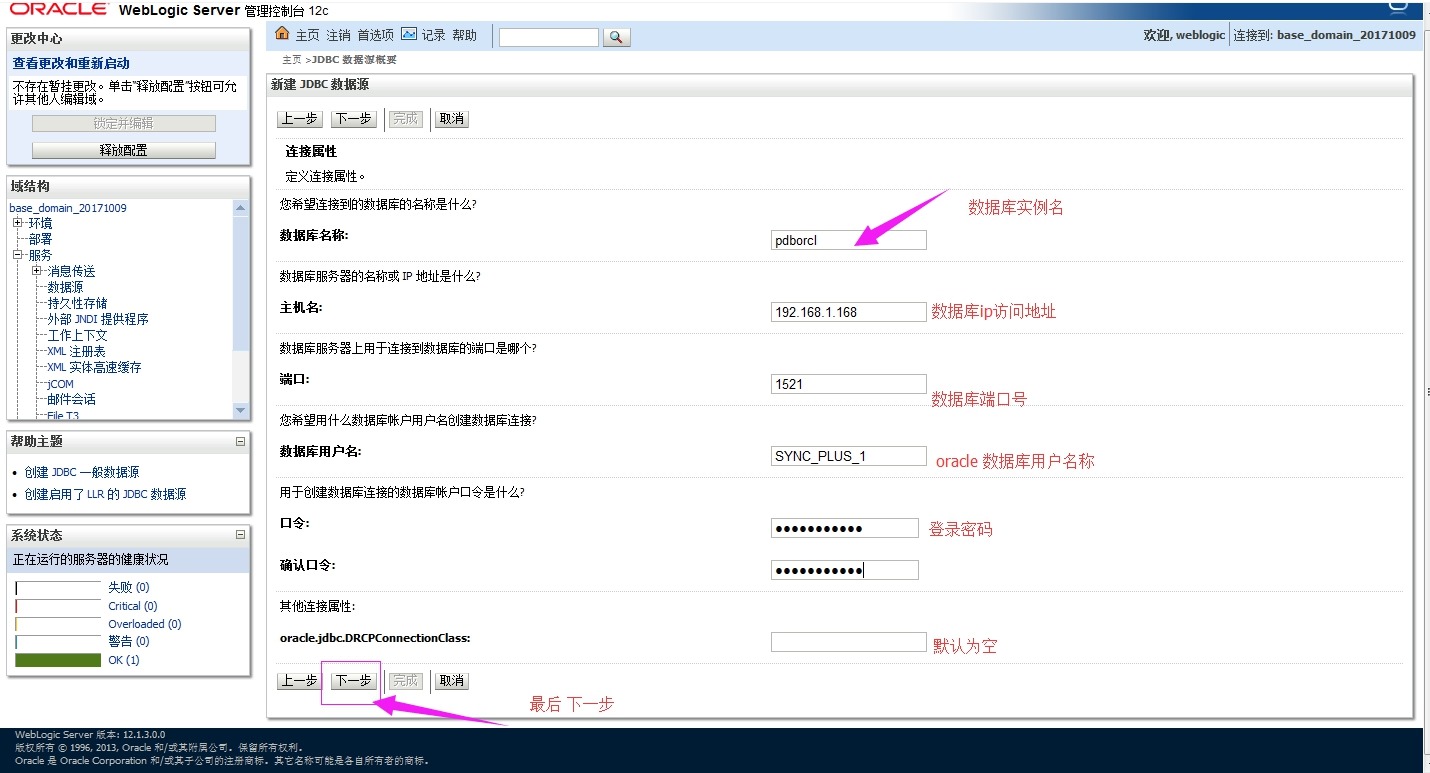Expand the 环境 tree node

click(x=18, y=223)
